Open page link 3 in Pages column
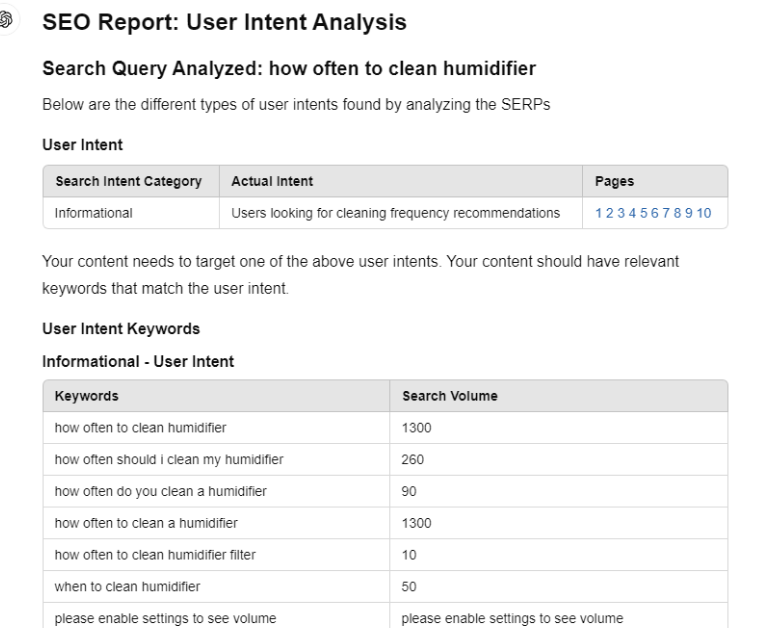Viewport: 764px width, 628px height. point(621,213)
